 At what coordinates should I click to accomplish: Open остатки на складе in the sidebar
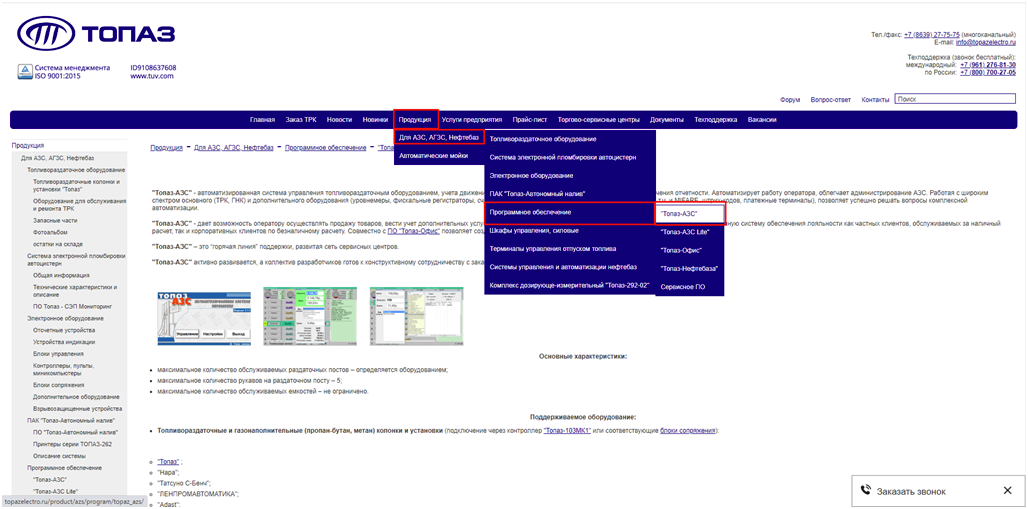click(58, 244)
